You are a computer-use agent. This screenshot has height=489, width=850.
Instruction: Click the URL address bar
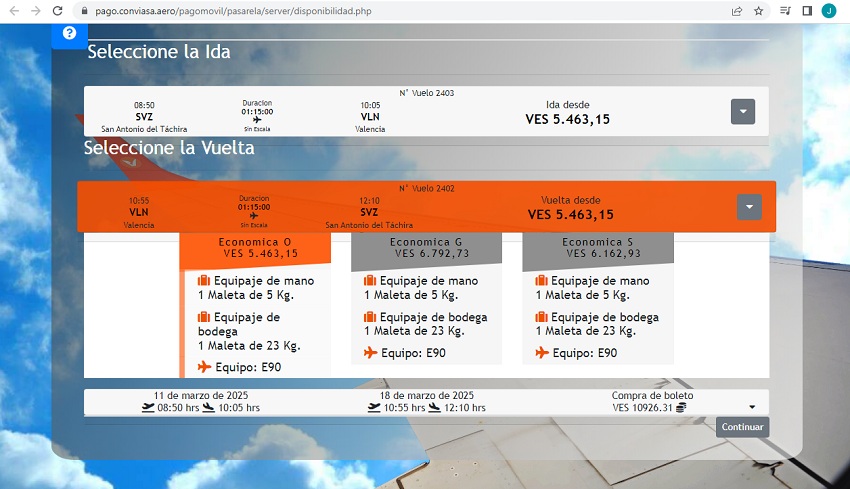point(400,11)
